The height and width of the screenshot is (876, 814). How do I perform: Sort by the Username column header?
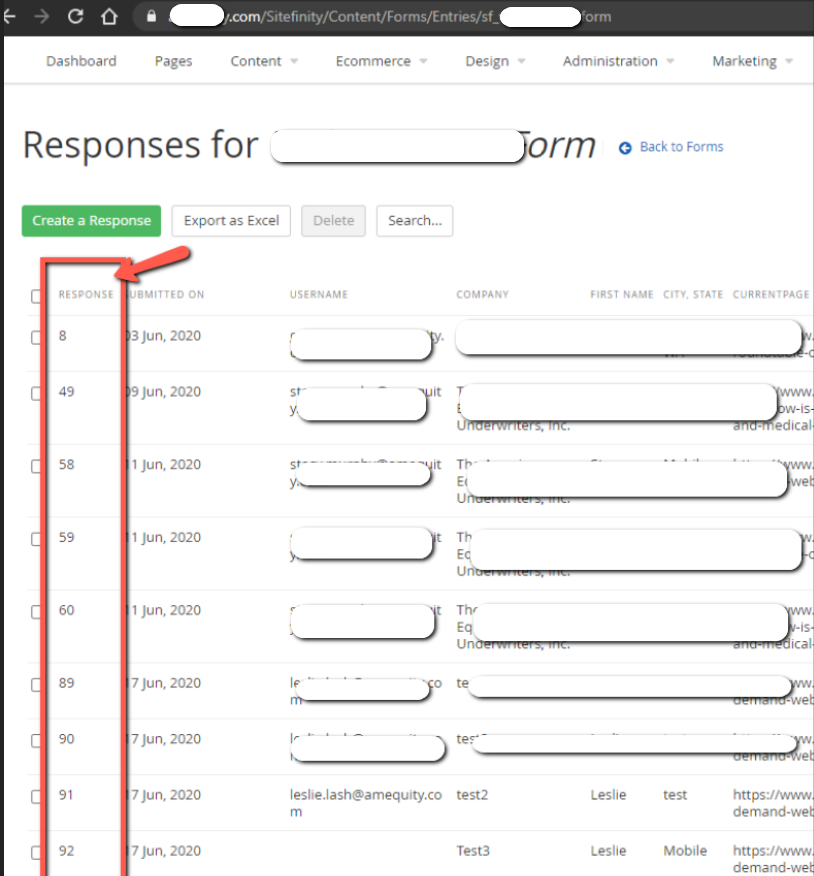[318, 294]
